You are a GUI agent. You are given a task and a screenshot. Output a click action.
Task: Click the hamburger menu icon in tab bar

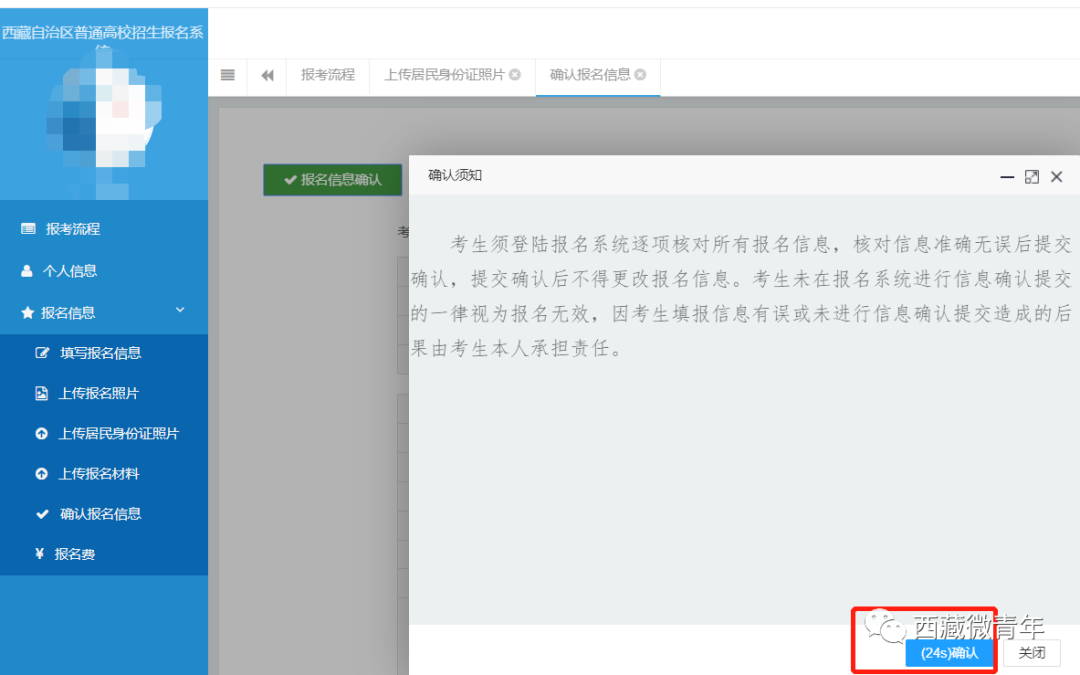click(x=228, y=75)
